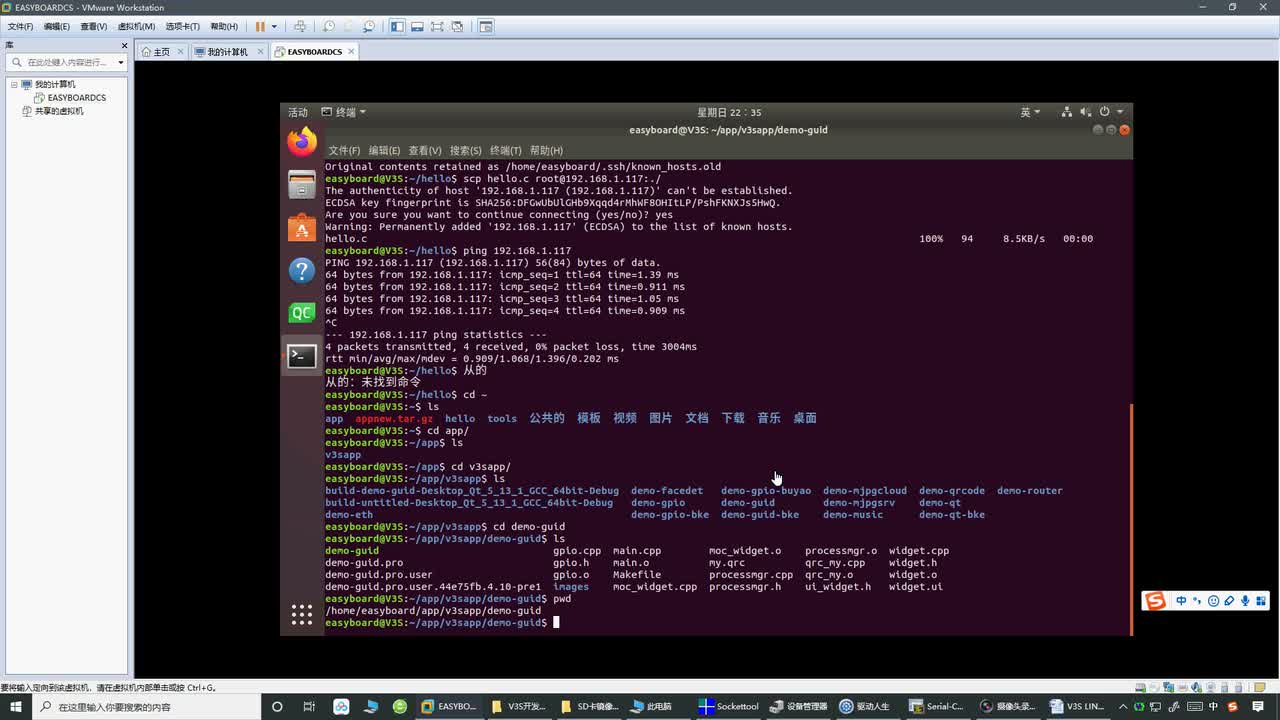Open the Files manager in Ubuntu dock
This screenshot has height=720, width=1280.
tap(302, 185)
